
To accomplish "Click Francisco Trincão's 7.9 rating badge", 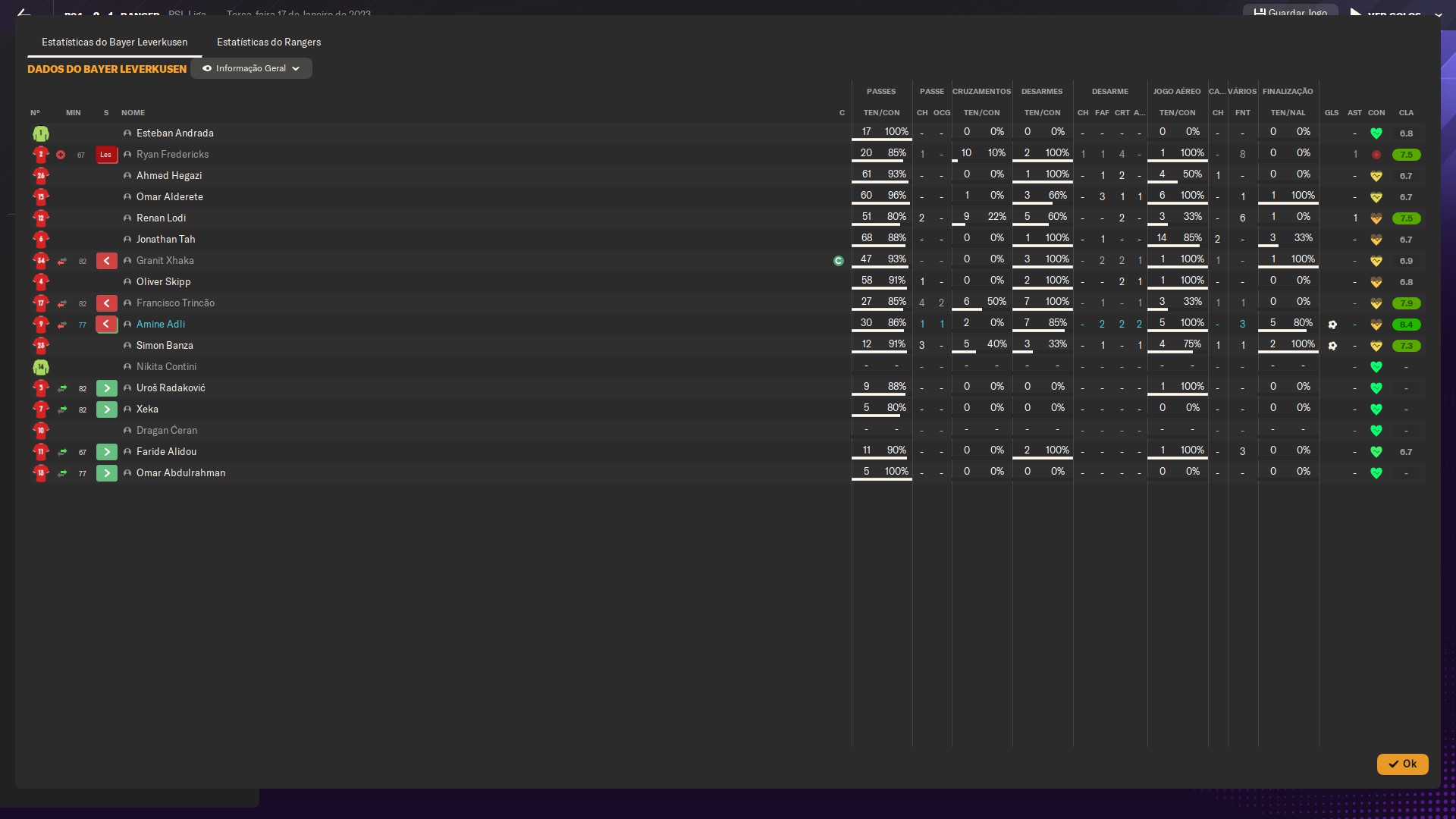I will 1406,303.
